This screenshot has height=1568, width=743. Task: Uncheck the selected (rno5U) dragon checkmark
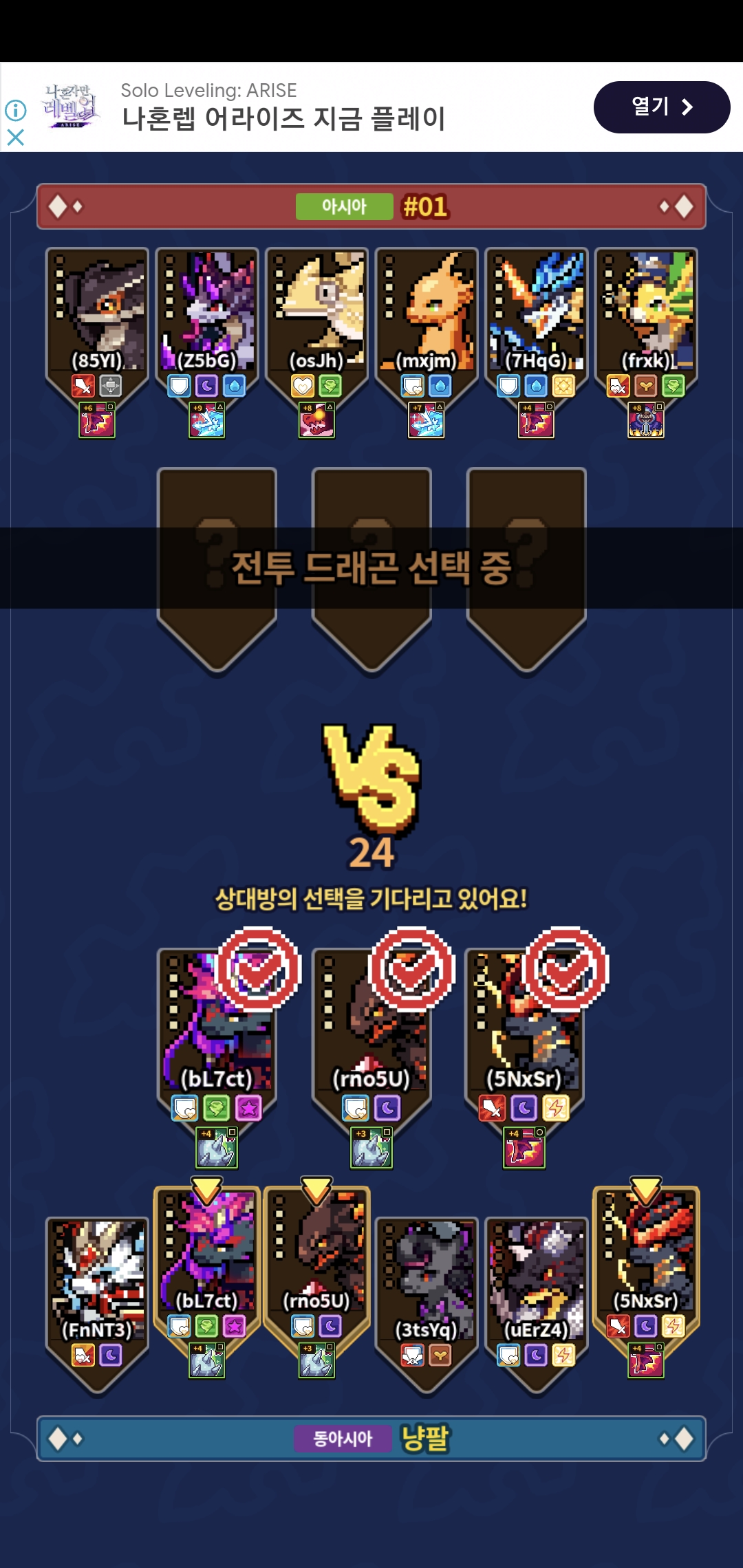click(x=411, y=968)
